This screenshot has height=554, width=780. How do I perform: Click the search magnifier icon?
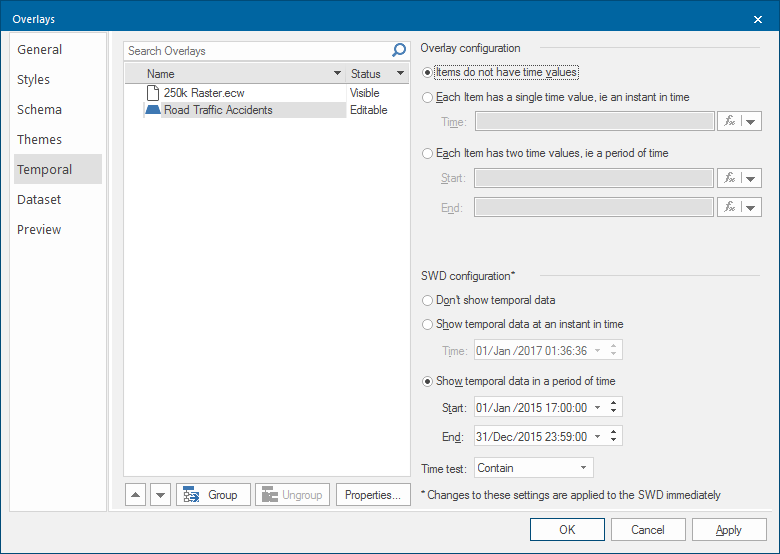click(399, 50)
